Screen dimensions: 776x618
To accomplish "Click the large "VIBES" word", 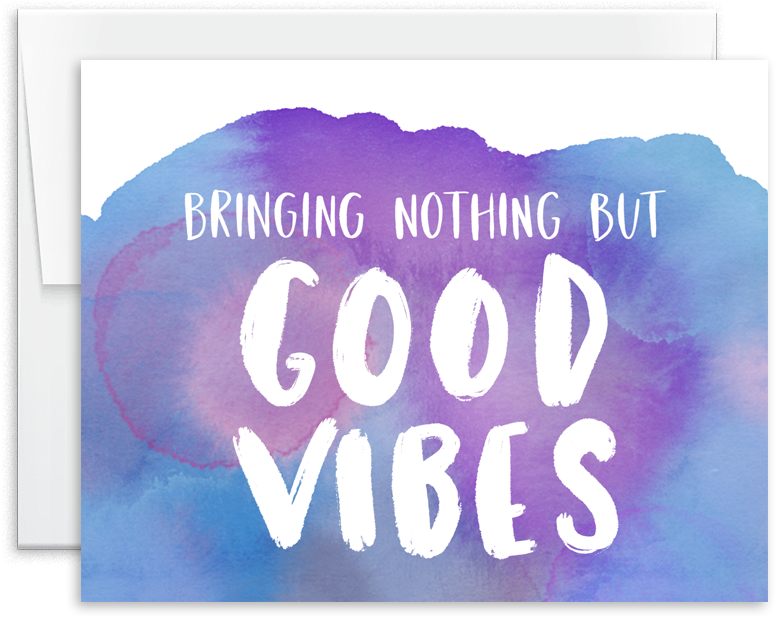I will click(x=427, y=489).
